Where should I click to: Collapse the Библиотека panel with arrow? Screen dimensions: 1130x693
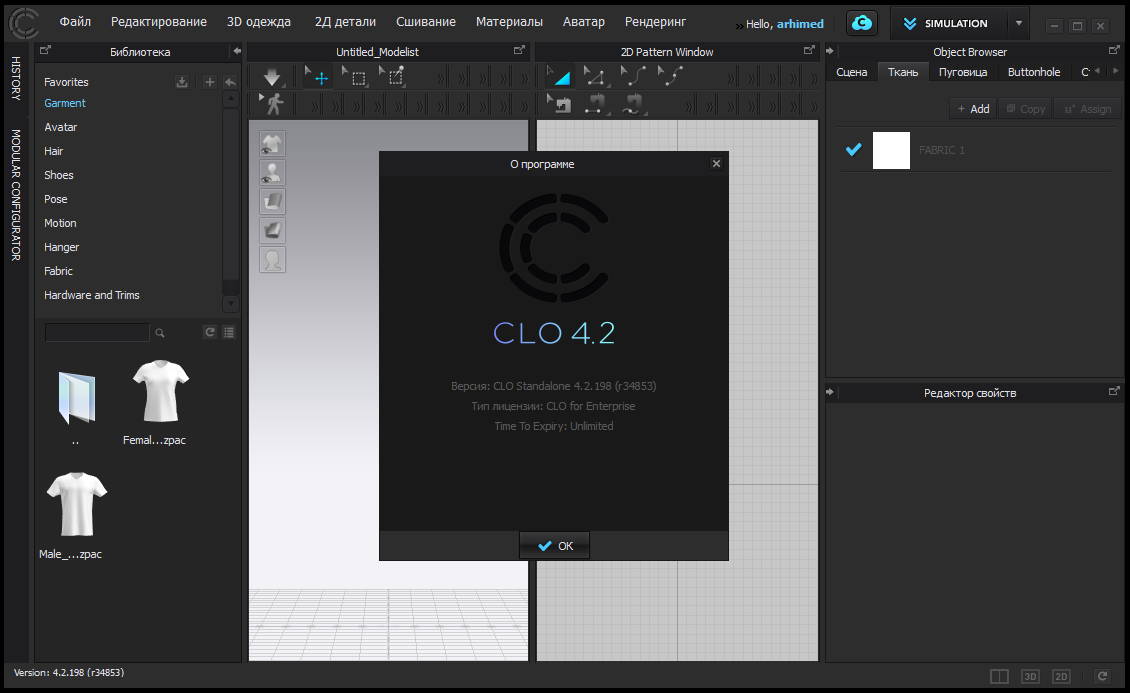point(237,51)
